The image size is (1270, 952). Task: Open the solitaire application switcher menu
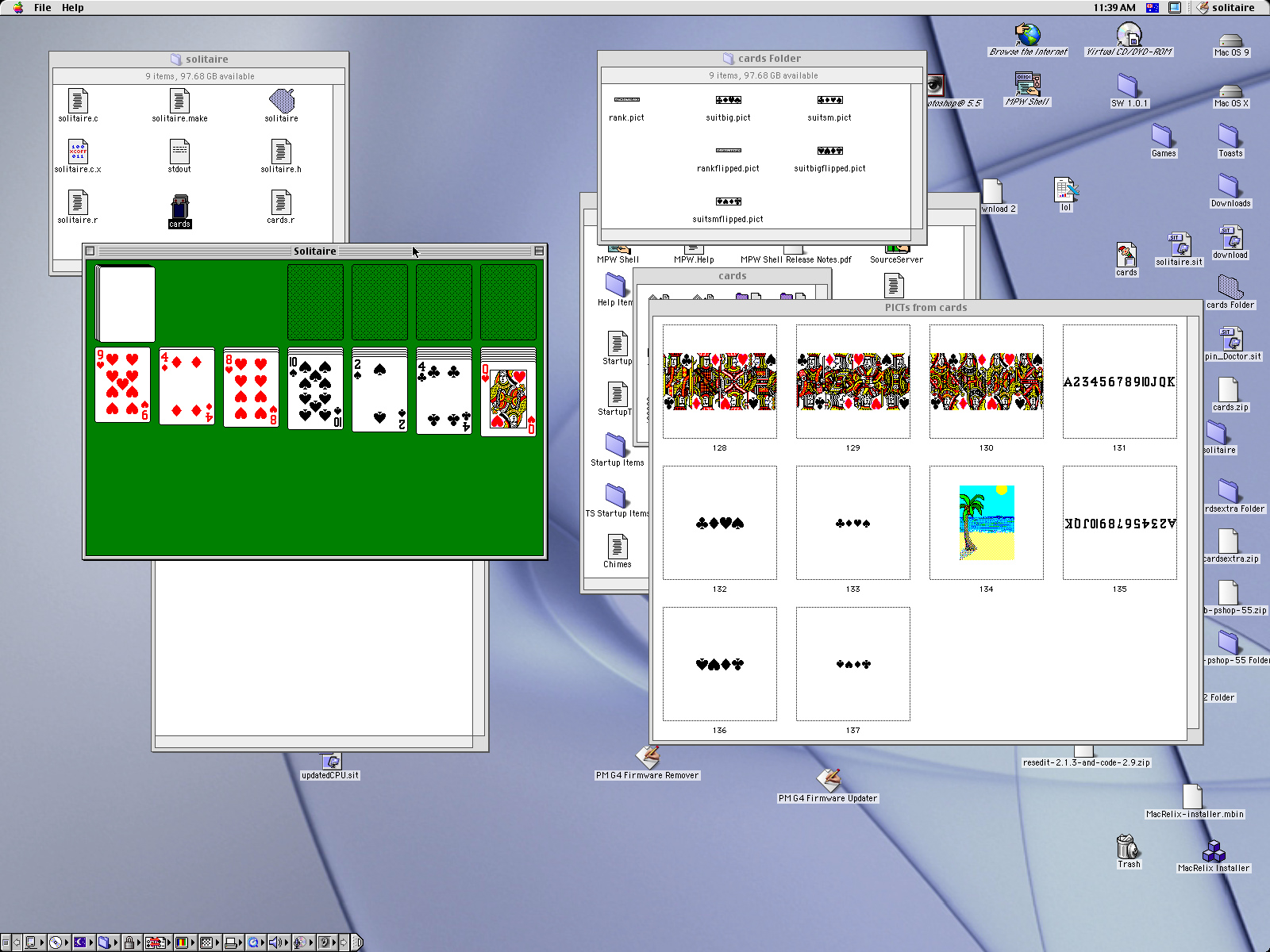tap(1226, 8)
